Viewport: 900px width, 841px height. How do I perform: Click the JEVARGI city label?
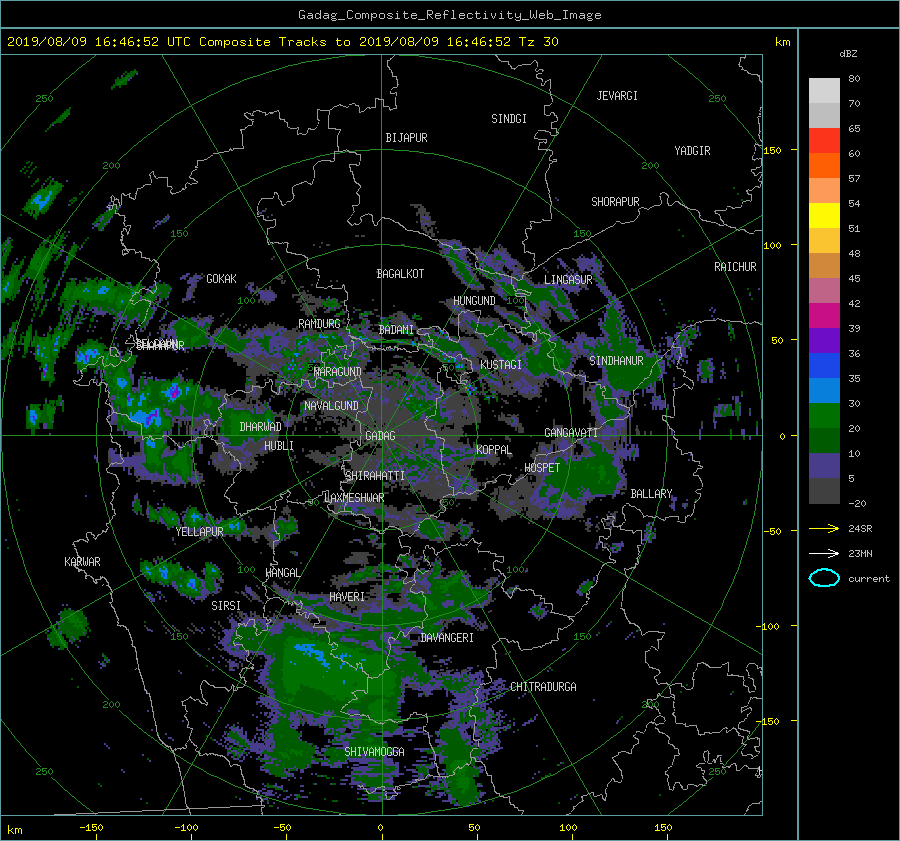(617, 96)
